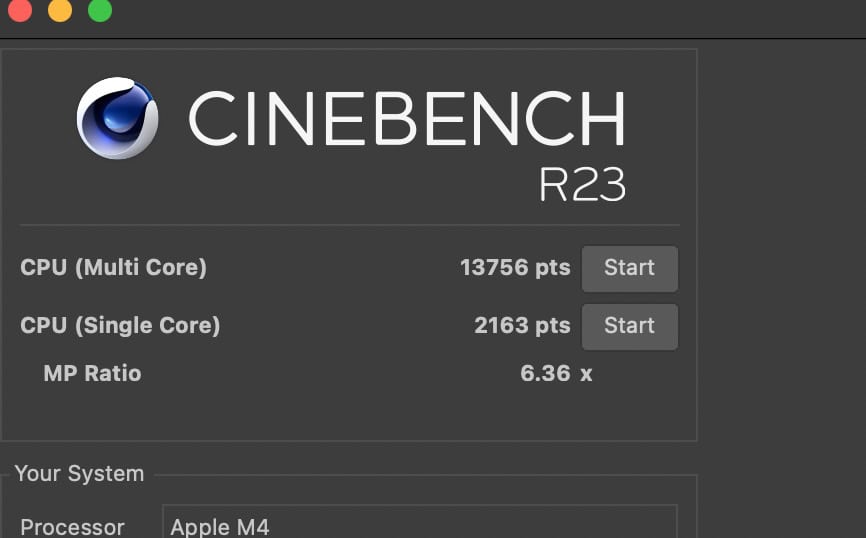
Task: Click the Cinebench sphere logo icon
Action: point(117,118)
